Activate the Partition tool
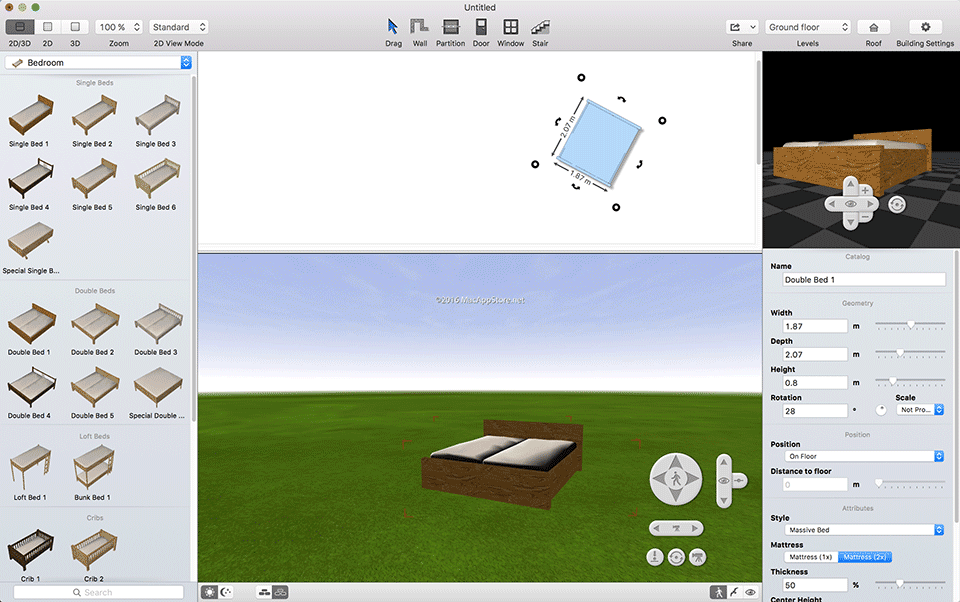The width and height of the screenshot is (960, 602). (x=450, y=28)
